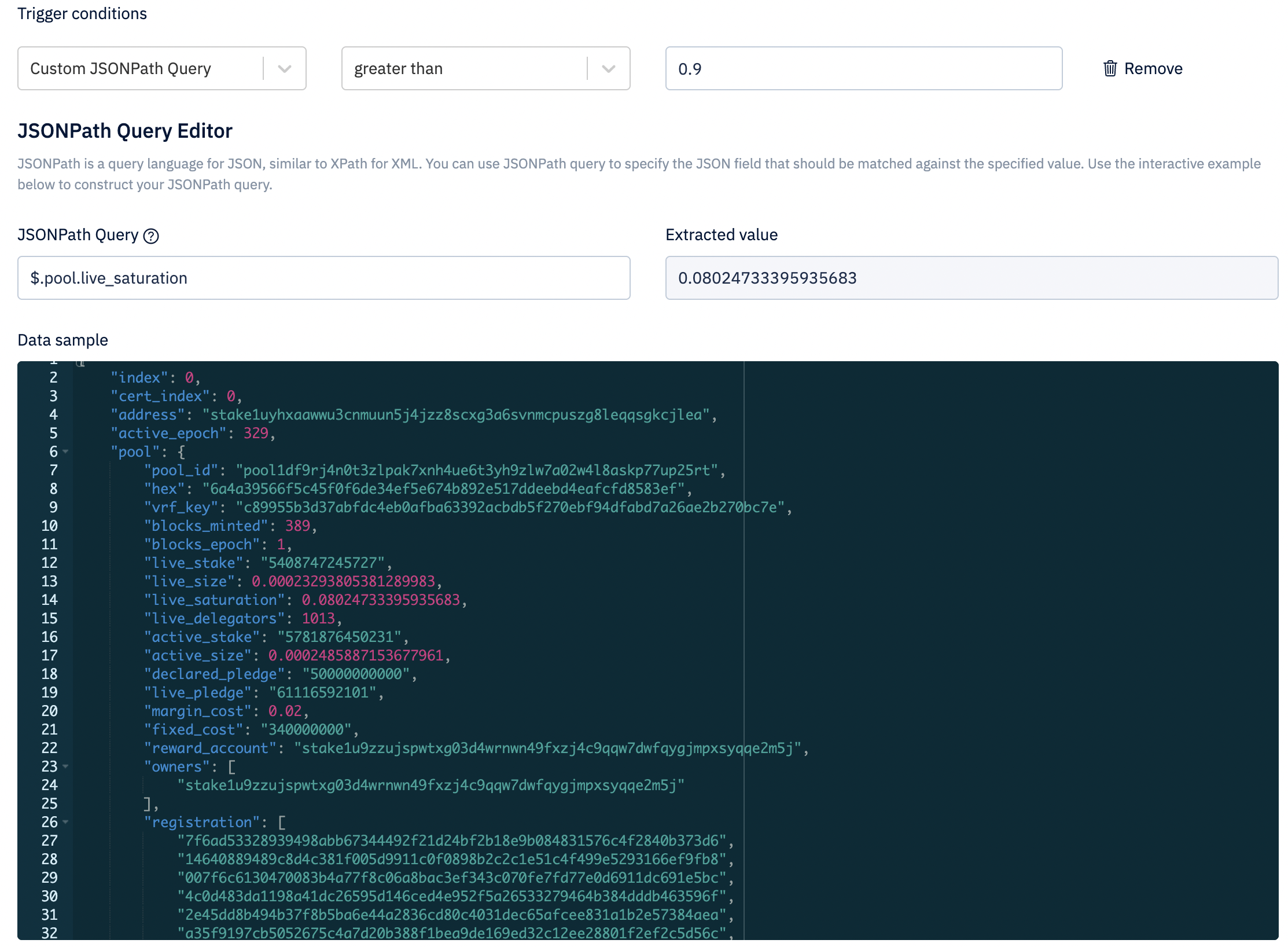1288x947 pixels.
Task: Click the blocks_minted value 389
Action: [299, 526]
